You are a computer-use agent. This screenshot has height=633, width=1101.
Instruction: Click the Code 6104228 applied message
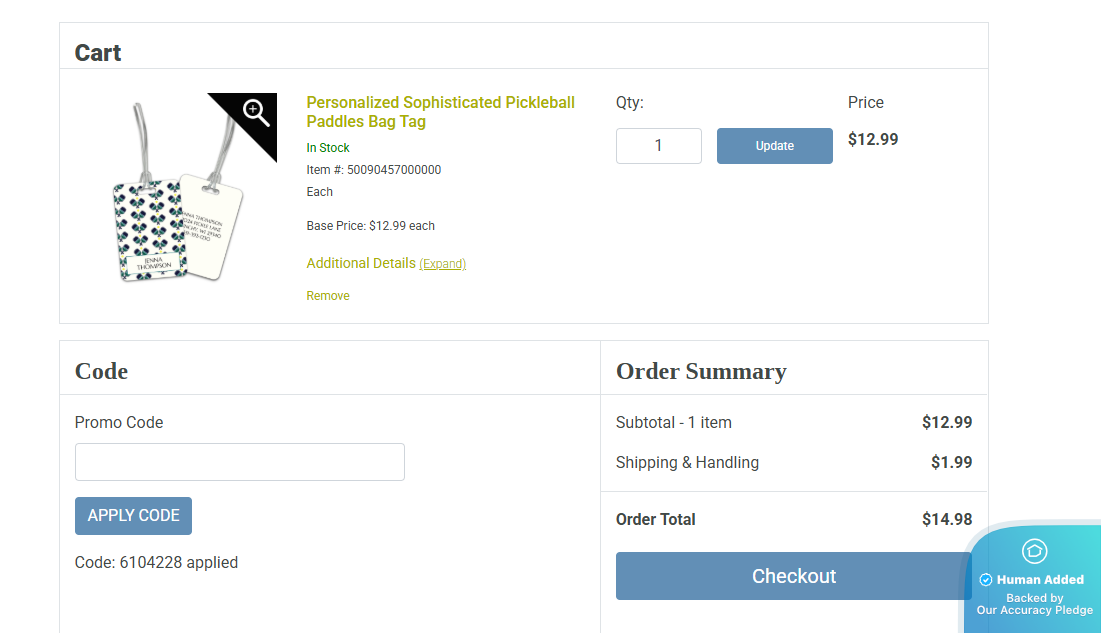156,563
